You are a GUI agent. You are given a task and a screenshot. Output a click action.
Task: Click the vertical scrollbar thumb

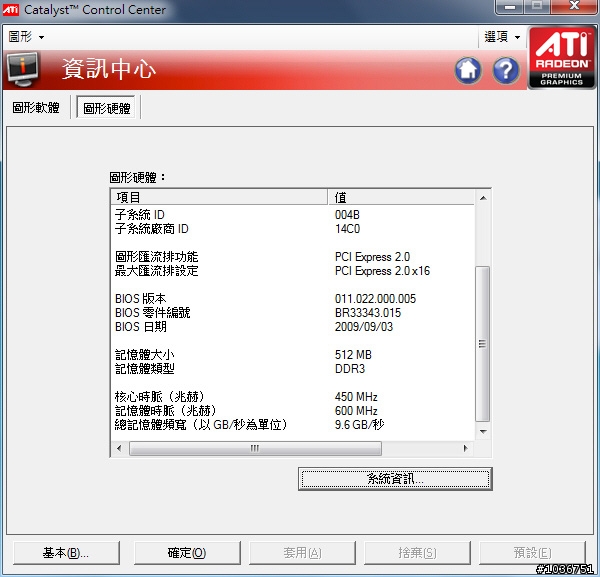point(483,344)
